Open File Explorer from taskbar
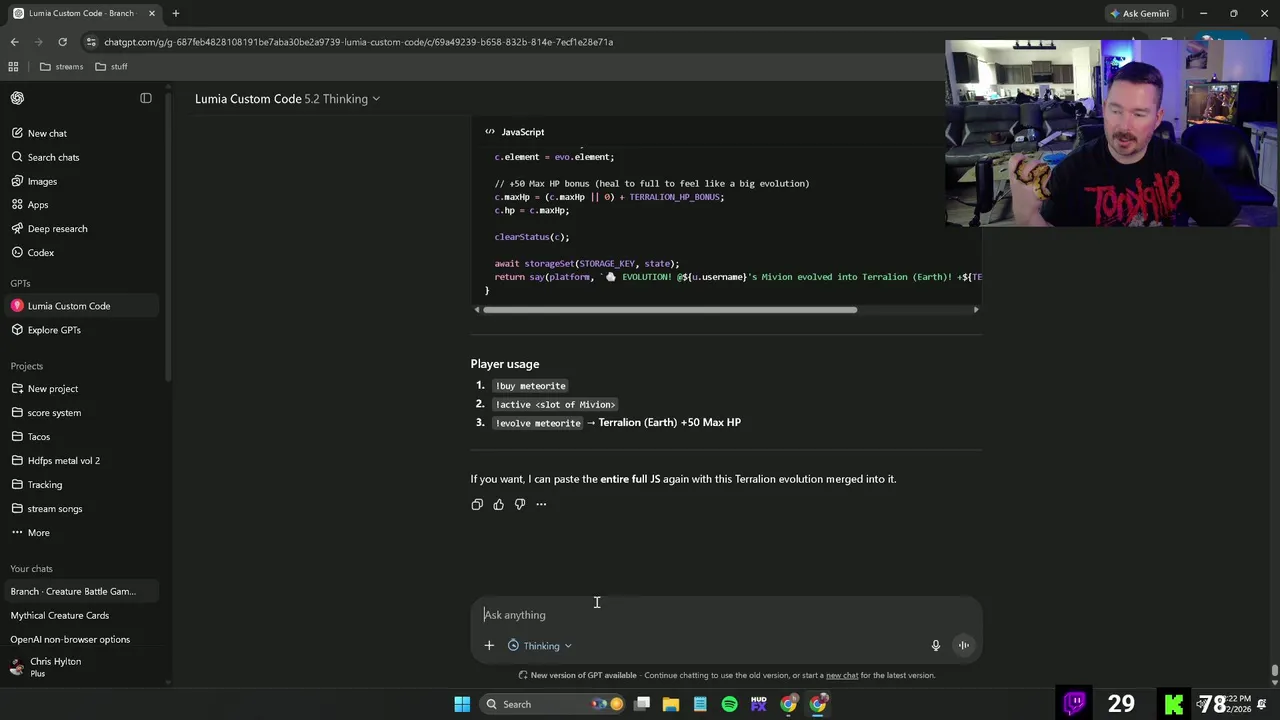 [671, 704]
